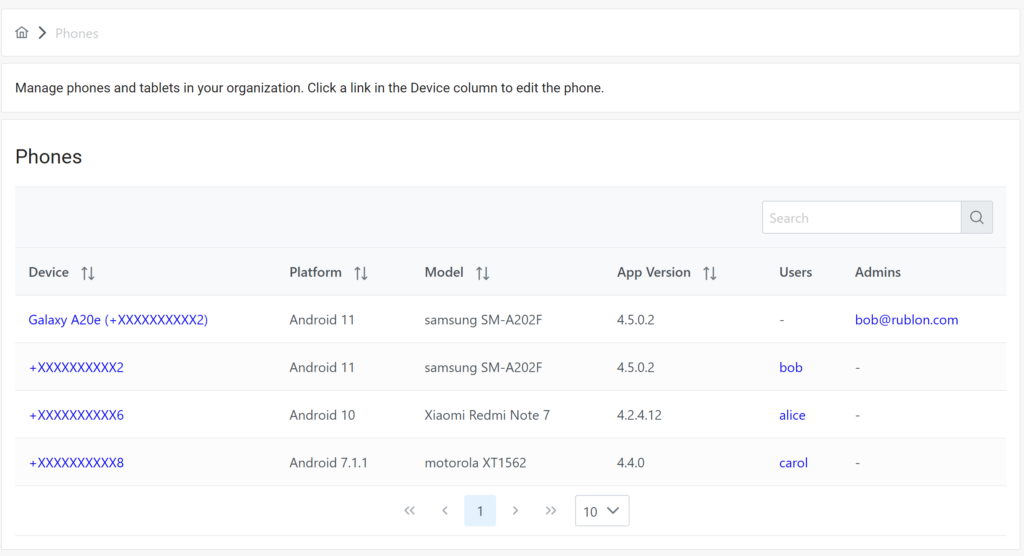
Task: Open Galaxy A20e device link
Action: tap(118, 320)
